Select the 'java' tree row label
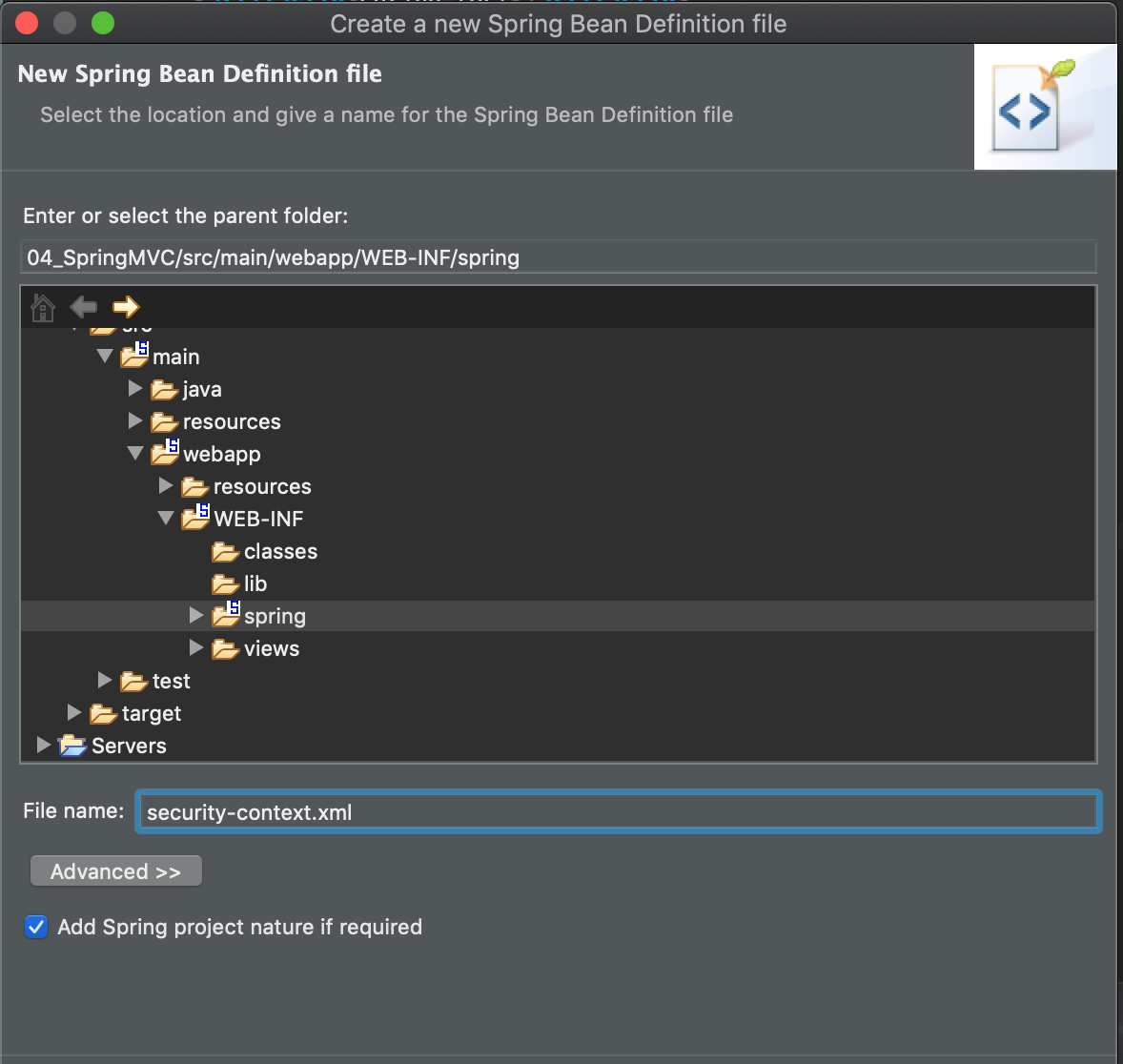The width and height of the screenshot is (1123, 1064). [x=202, y=390]
